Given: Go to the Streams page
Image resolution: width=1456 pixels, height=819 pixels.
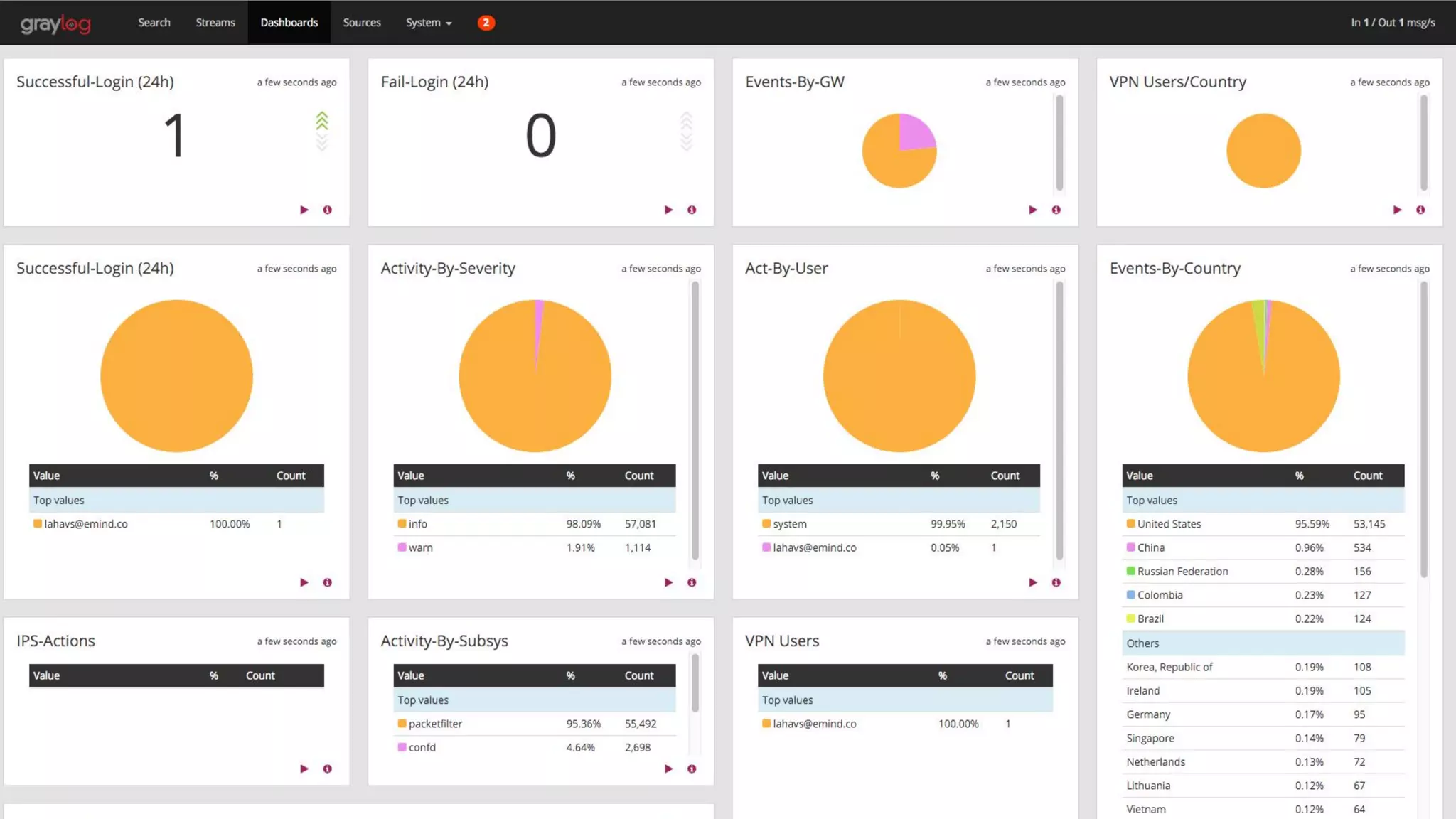Looking at the screenshot, I should click(215, 23).
